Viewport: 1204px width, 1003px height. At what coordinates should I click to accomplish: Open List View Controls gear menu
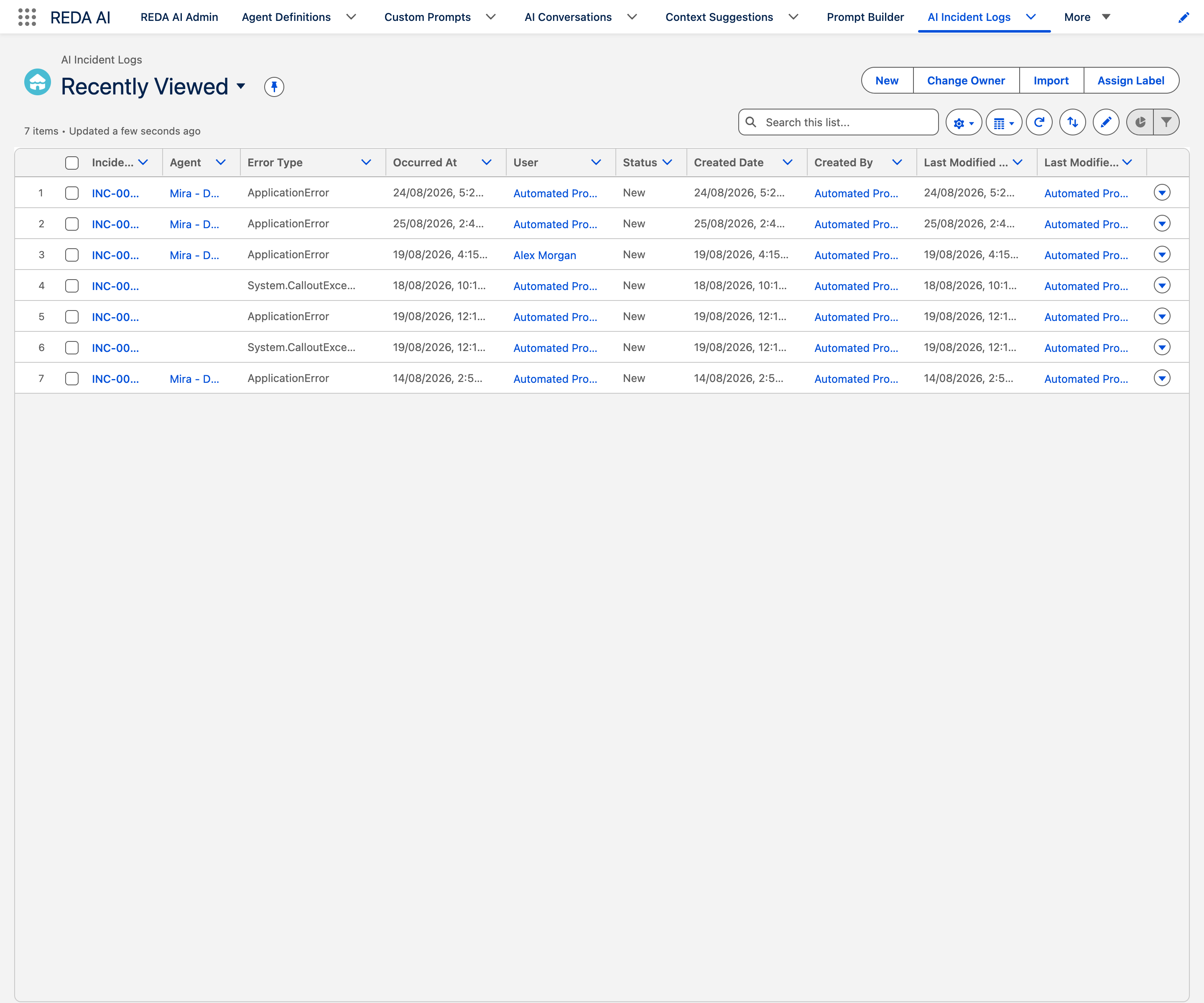963,122
